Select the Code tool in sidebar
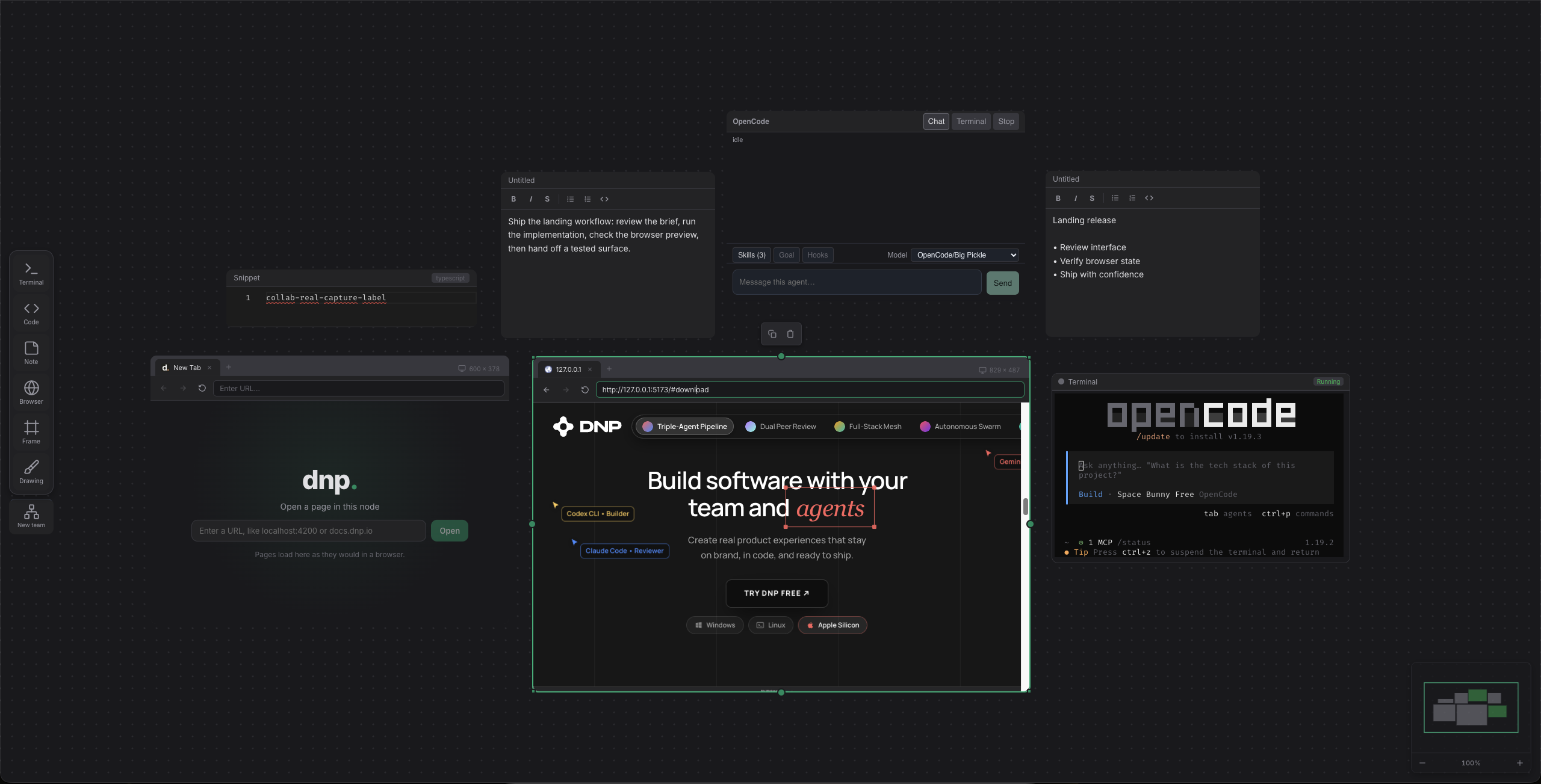Image resolution: width=1541 pixels, height=784 pixels. [x=31, y=313]
